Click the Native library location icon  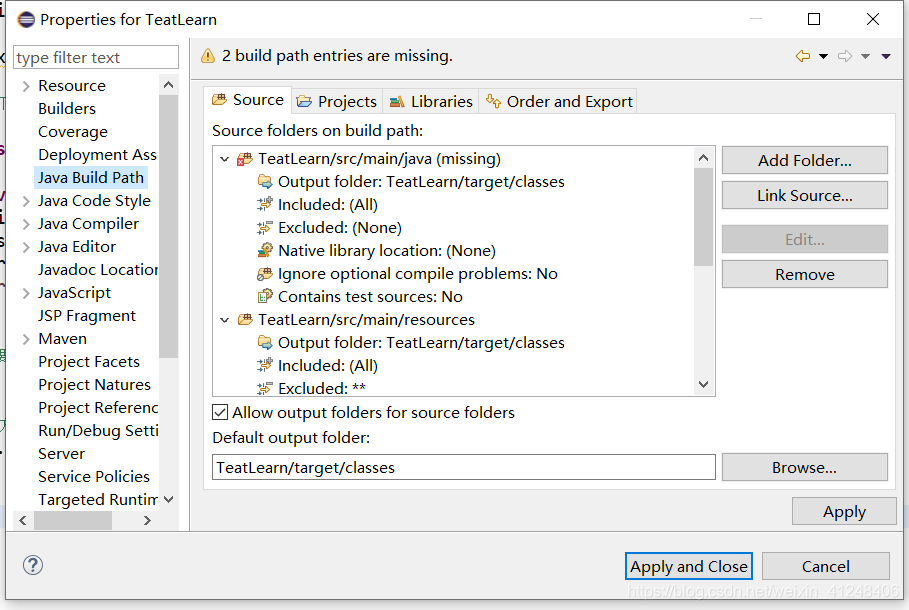click(265, 251)
